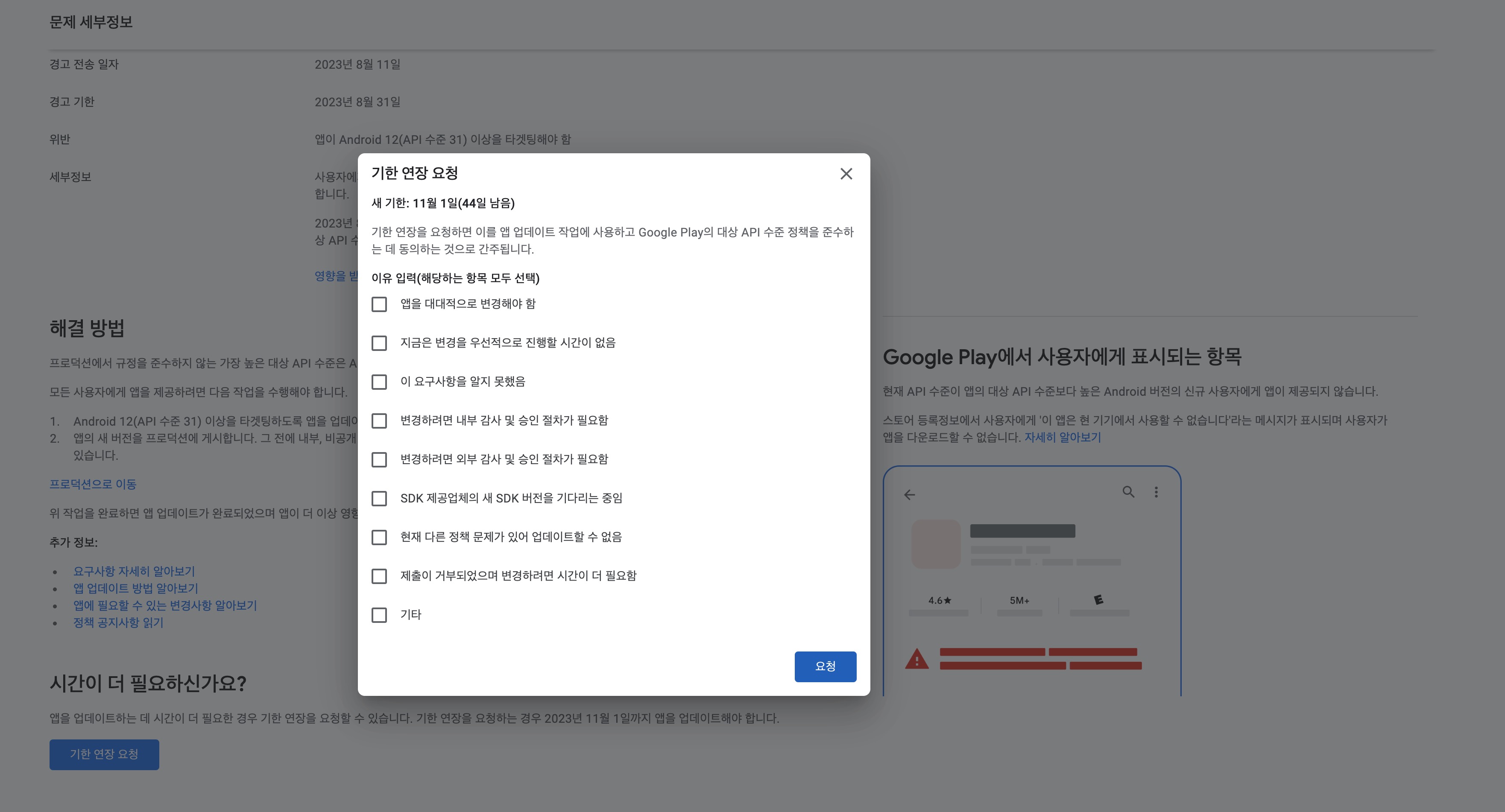Open '요구사항 자세히 알아보기' link
Screen dimensions: 1505x812
(x=134, y=571)
